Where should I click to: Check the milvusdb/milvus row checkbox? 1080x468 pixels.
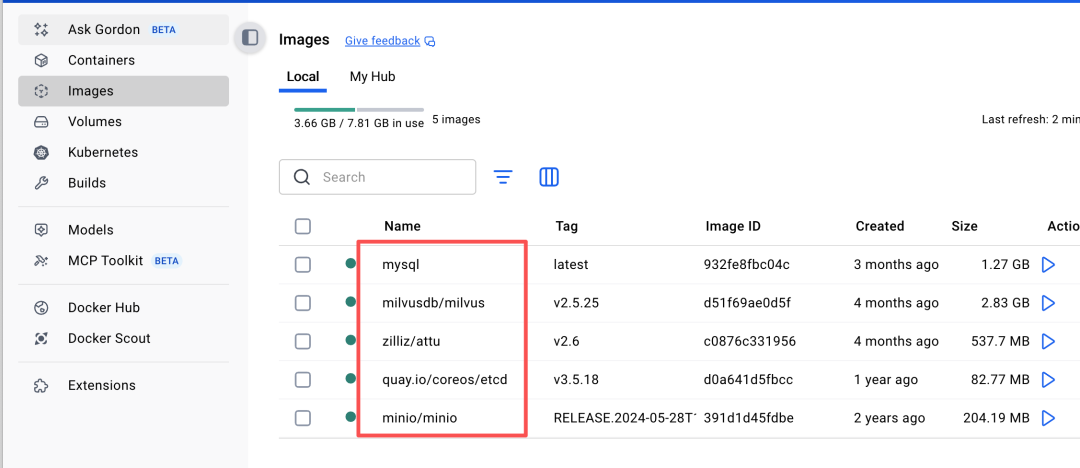pos(302,303)
